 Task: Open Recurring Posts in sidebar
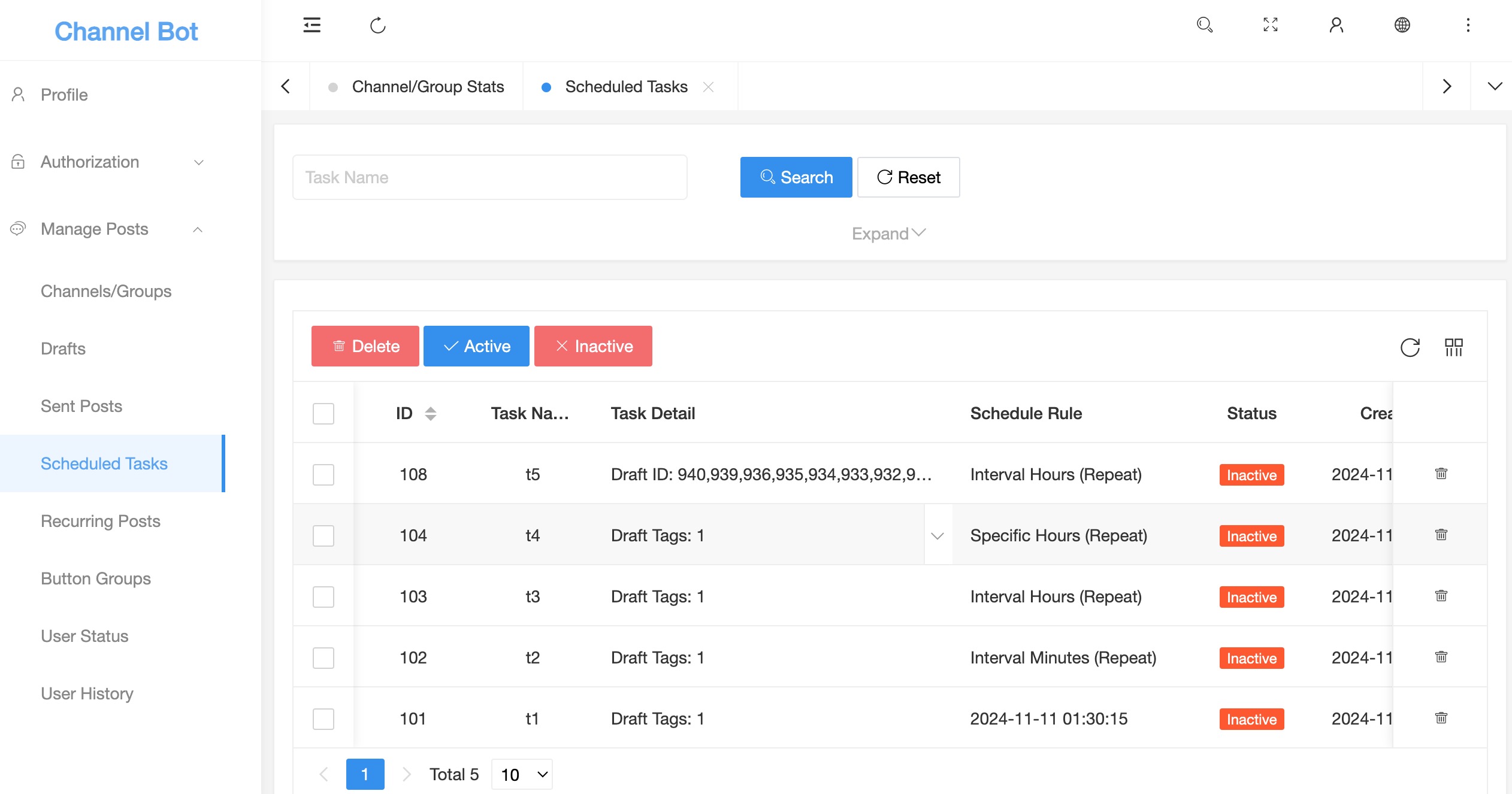click(113, 521)
